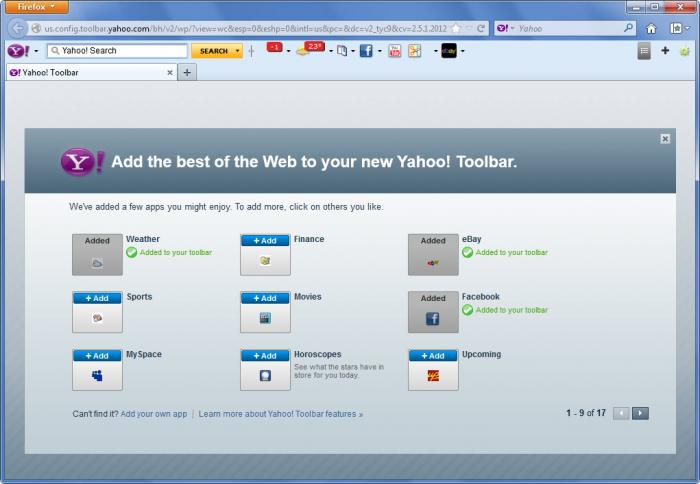Open the YouTube toolbar button
Screen dimensions: 700x484
(395, 50)
